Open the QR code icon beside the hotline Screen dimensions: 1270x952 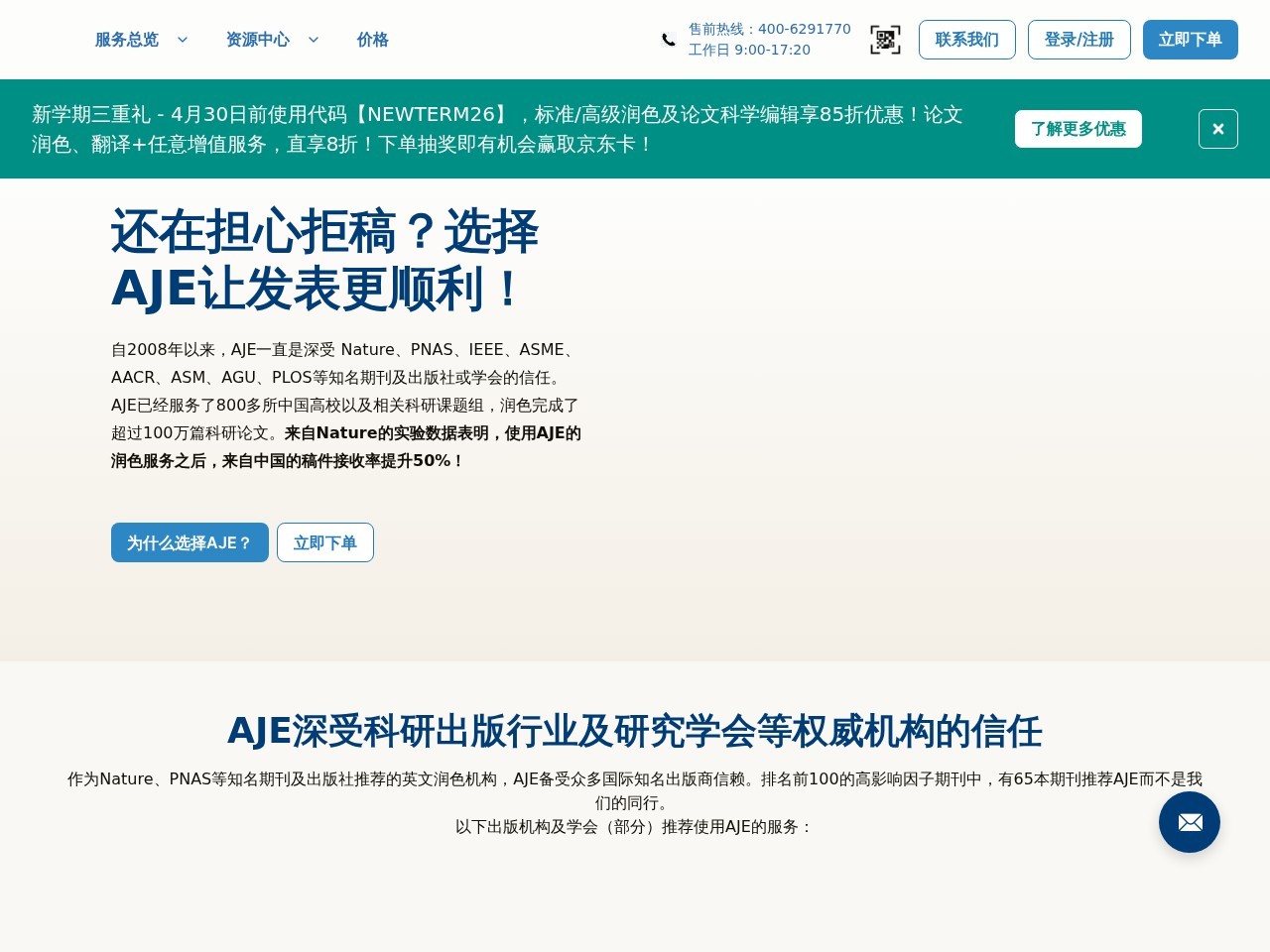pos(885,40)
